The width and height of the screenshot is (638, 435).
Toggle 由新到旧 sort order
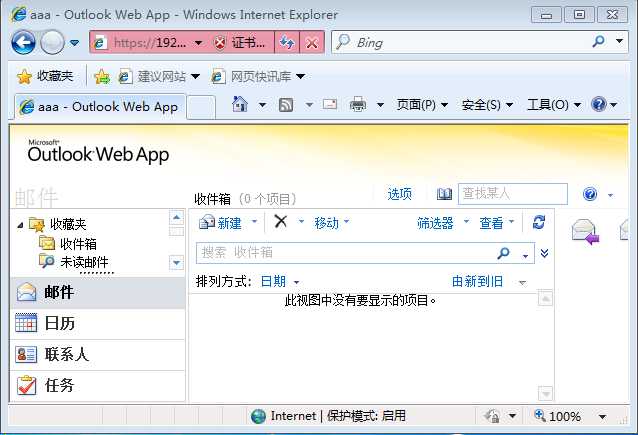tap(477, 281)
